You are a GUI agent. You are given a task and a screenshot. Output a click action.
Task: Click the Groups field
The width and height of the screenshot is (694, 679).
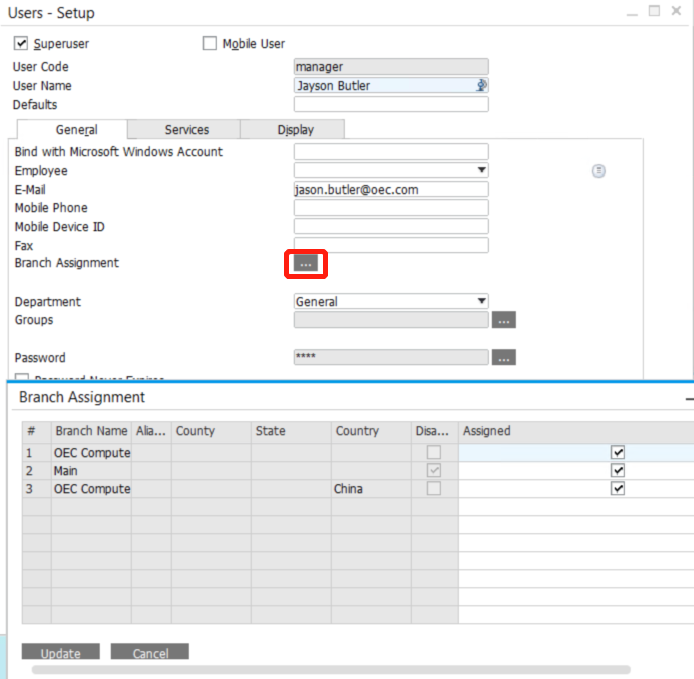[x=391, y=320]
